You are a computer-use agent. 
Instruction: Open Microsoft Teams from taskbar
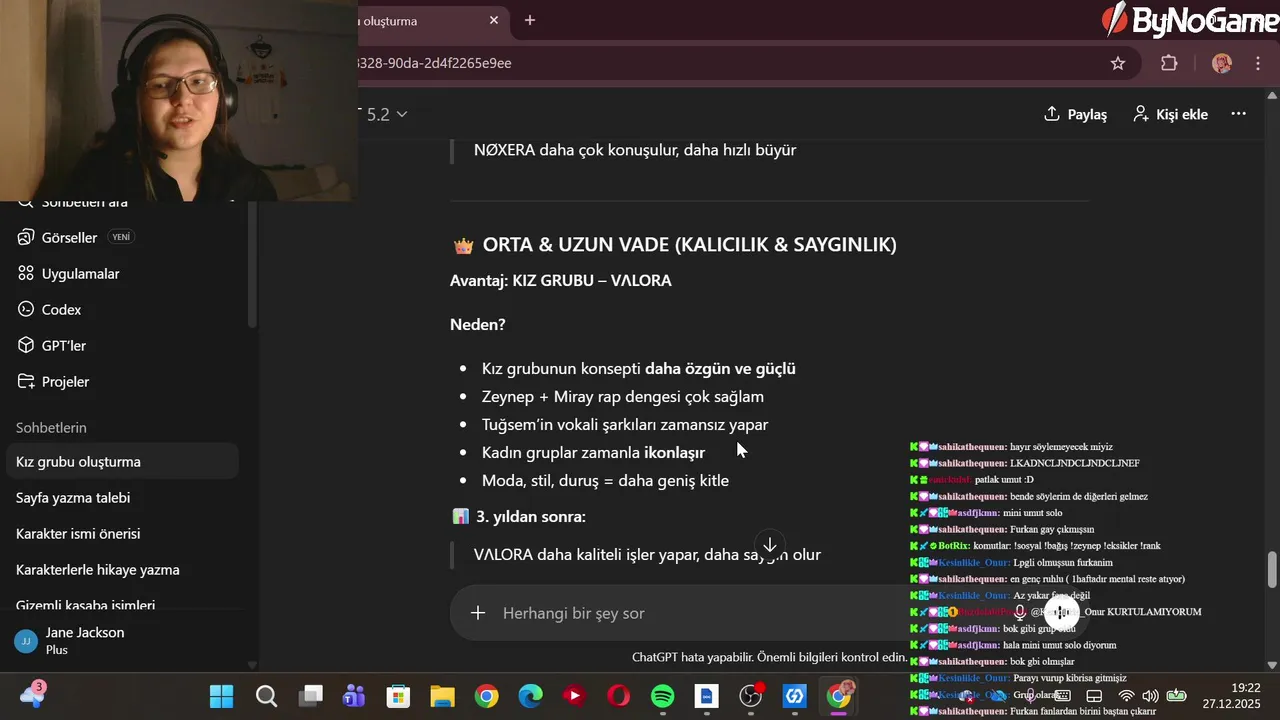(x=354, y=696)
